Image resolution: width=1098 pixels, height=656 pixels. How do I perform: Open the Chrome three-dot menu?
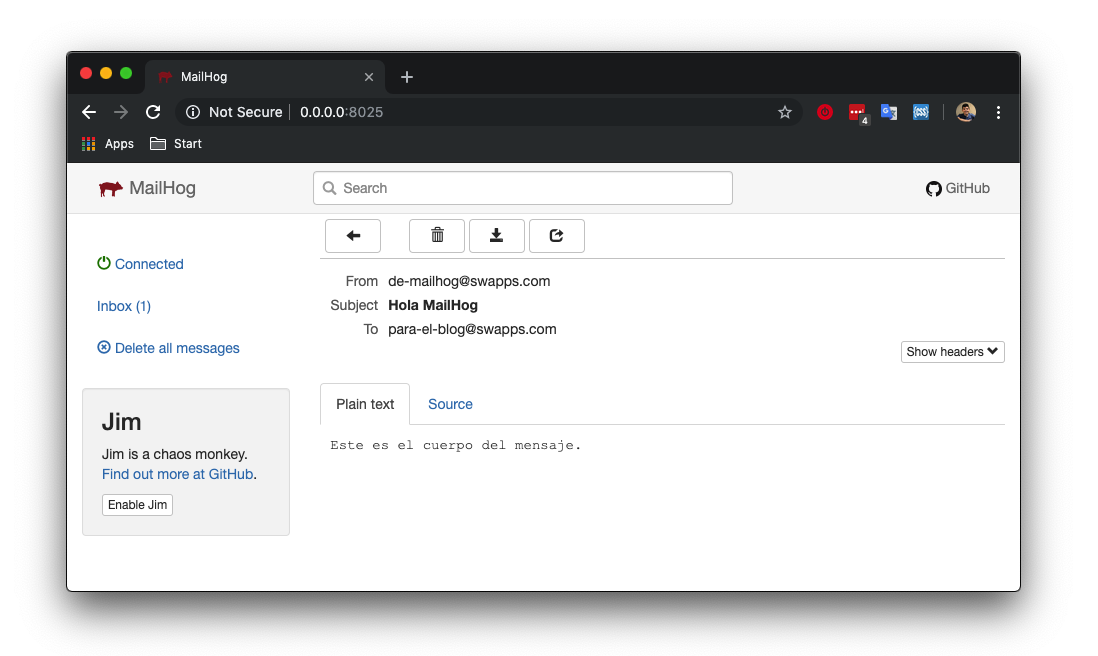[x=999, y=112]
